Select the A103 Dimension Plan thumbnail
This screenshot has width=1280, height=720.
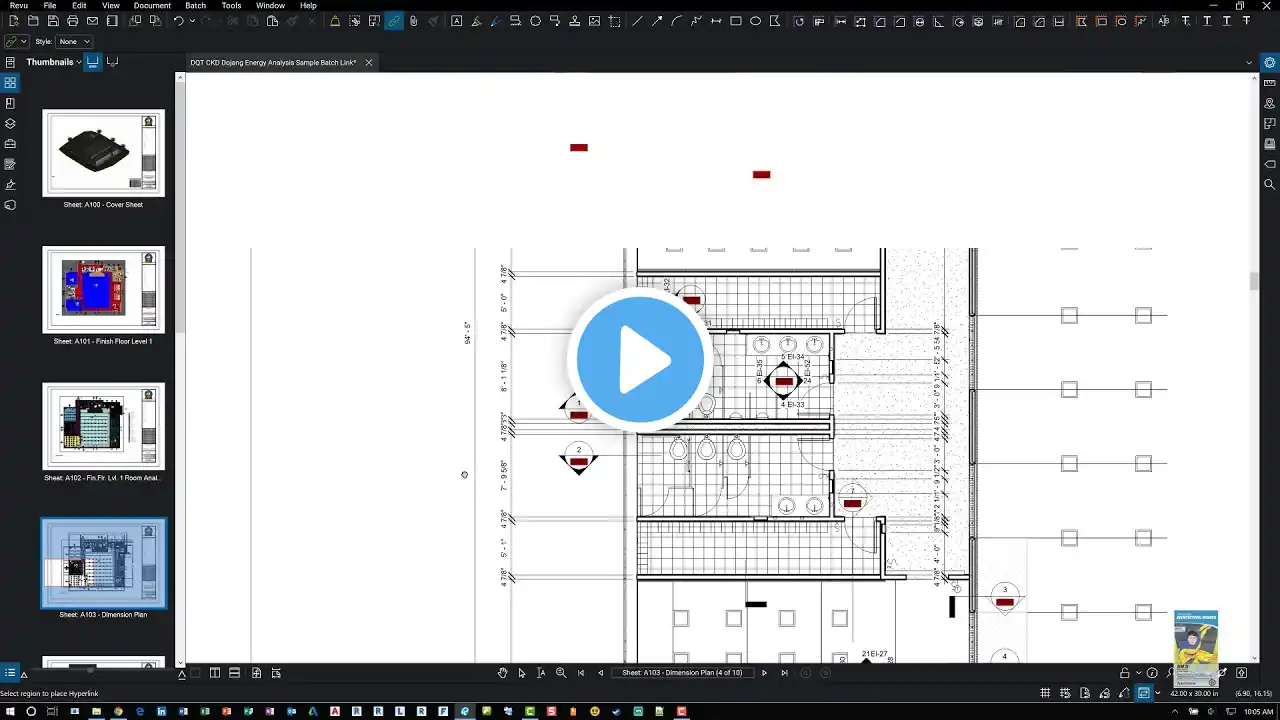pyautogui.click(x=103, y=563)
